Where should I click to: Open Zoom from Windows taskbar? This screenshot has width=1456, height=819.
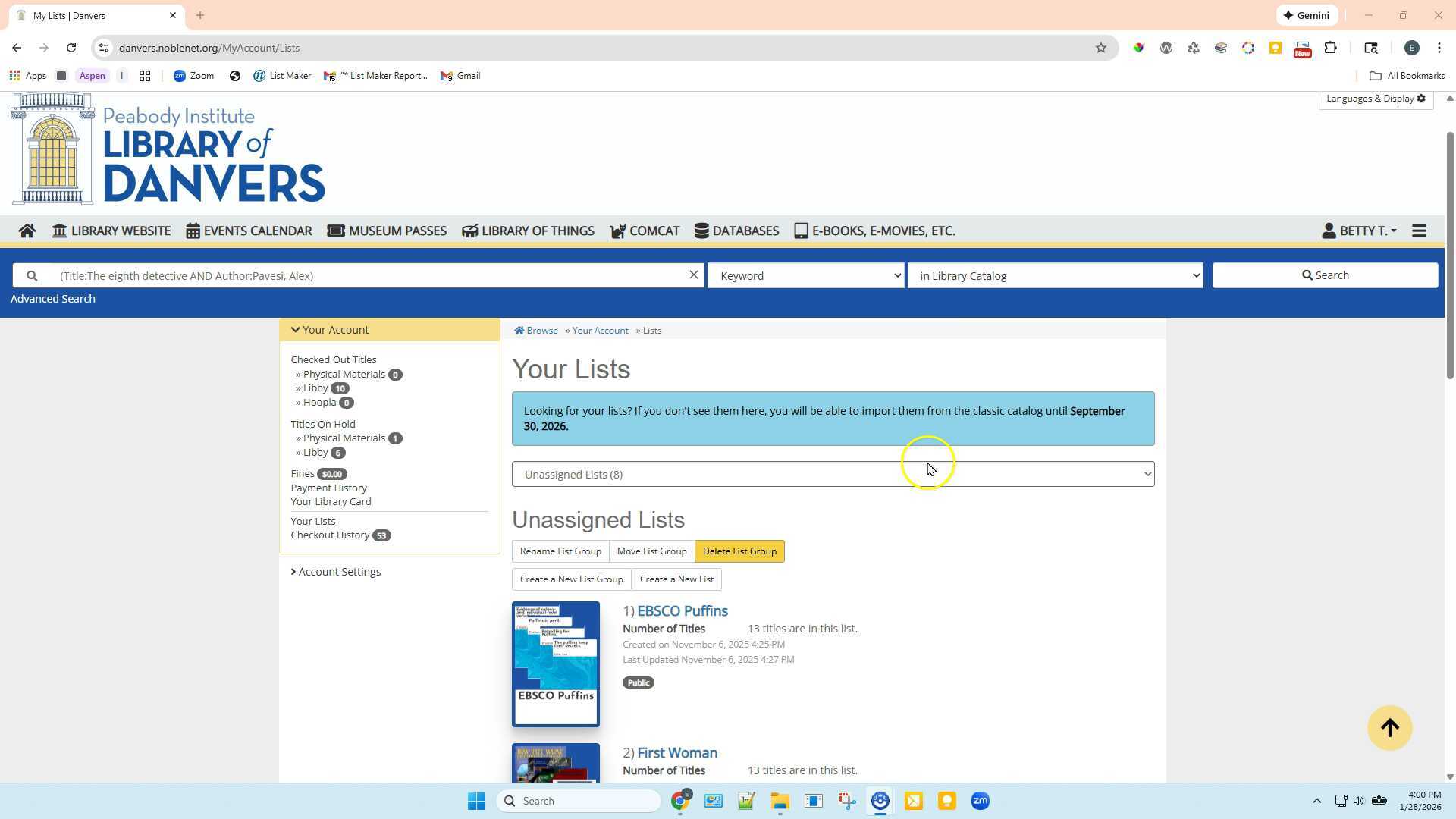click(x=980, y=801)
